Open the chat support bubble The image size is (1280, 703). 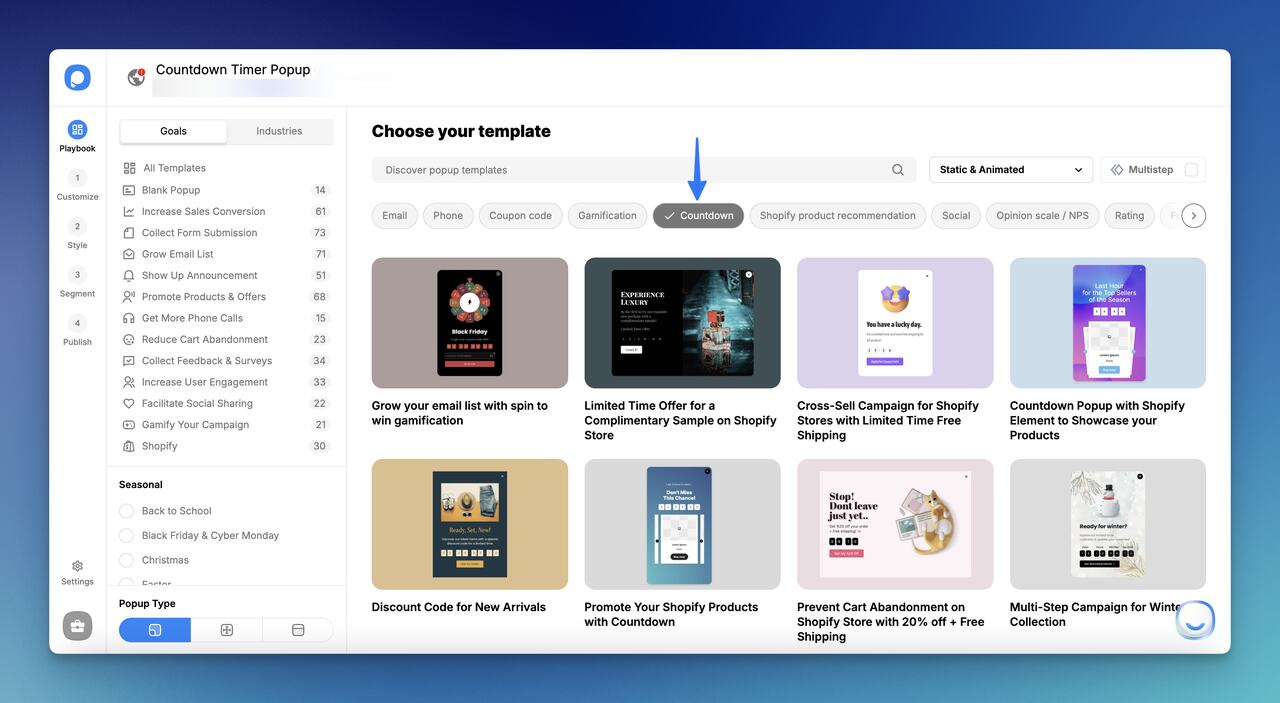click(1195, 620)
